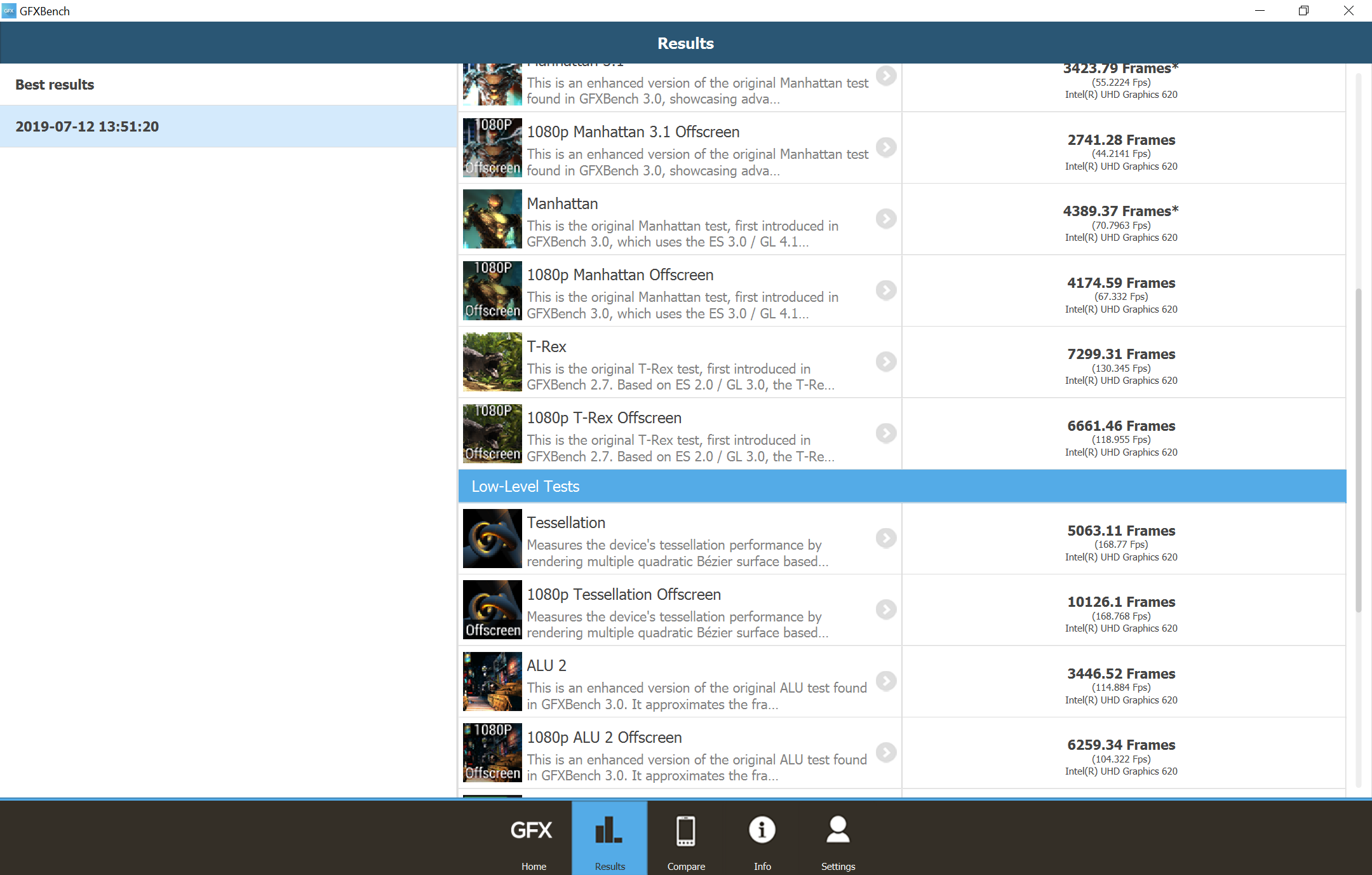Open details arrow for 1080p T-Rex Offscreen
Image resolution: width=1372 pixels, height=875 pixels.
[886, 433]
